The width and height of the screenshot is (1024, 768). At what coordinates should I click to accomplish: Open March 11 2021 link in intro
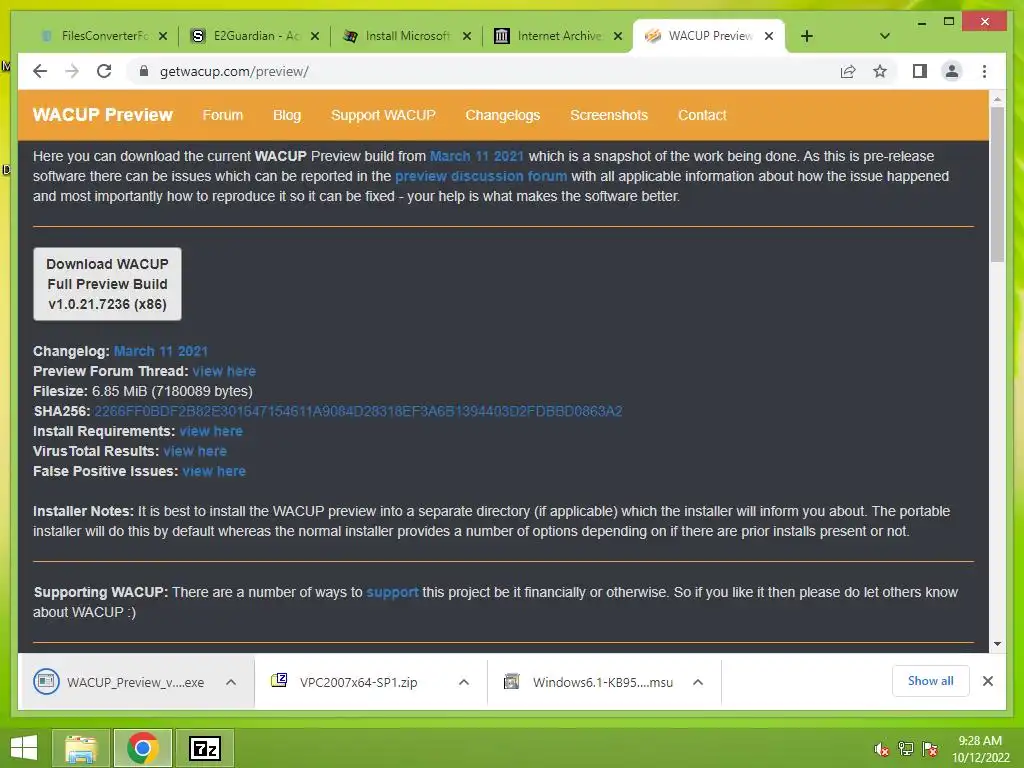[x=477, y=156]
